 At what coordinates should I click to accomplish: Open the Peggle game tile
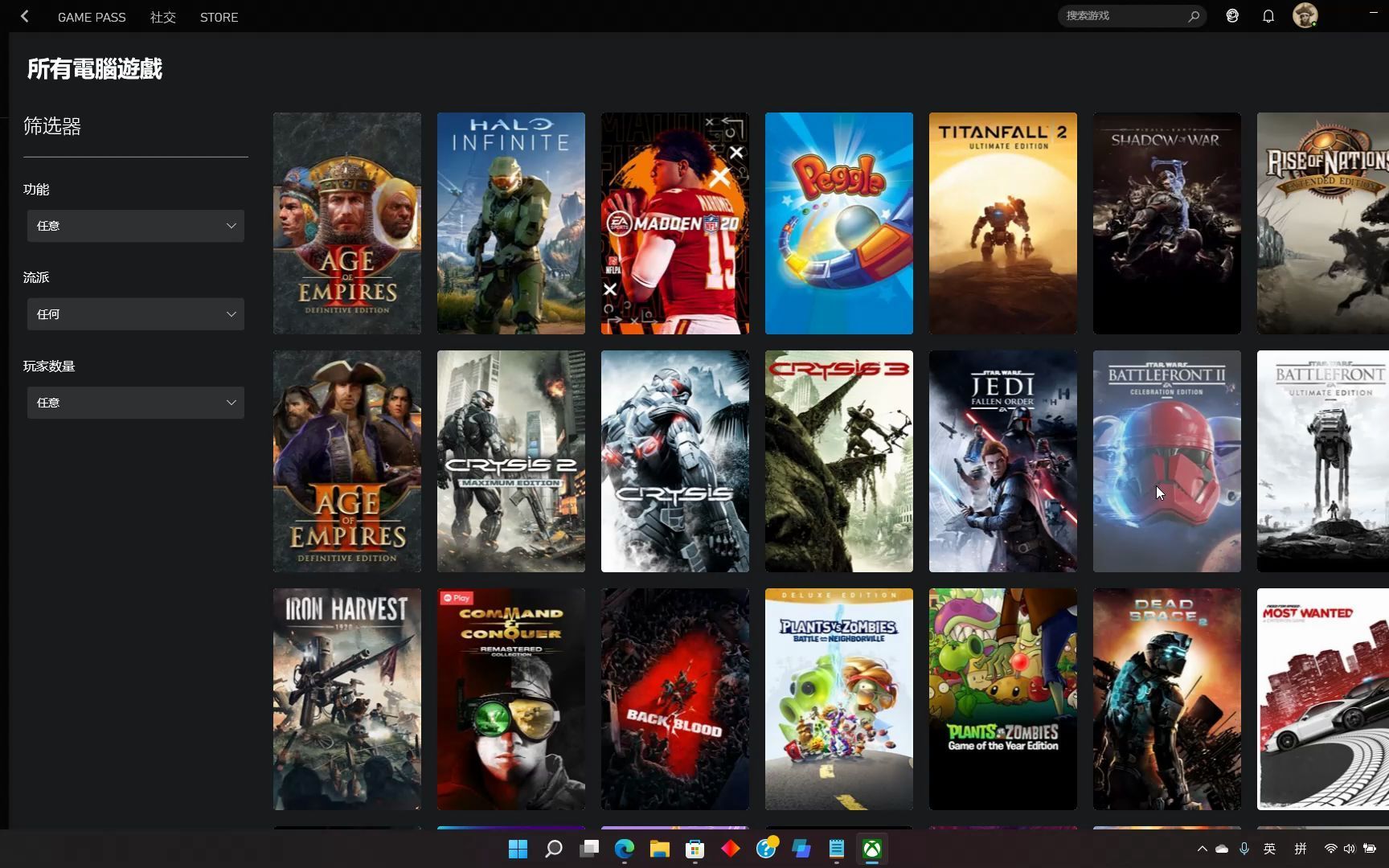coord(839,223)
